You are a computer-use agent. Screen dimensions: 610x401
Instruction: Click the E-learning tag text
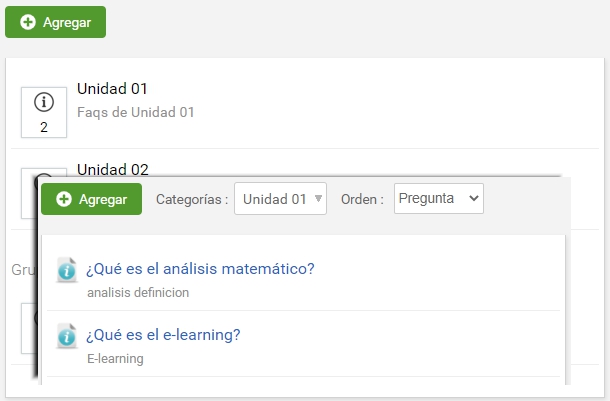[x=115, y=359]
